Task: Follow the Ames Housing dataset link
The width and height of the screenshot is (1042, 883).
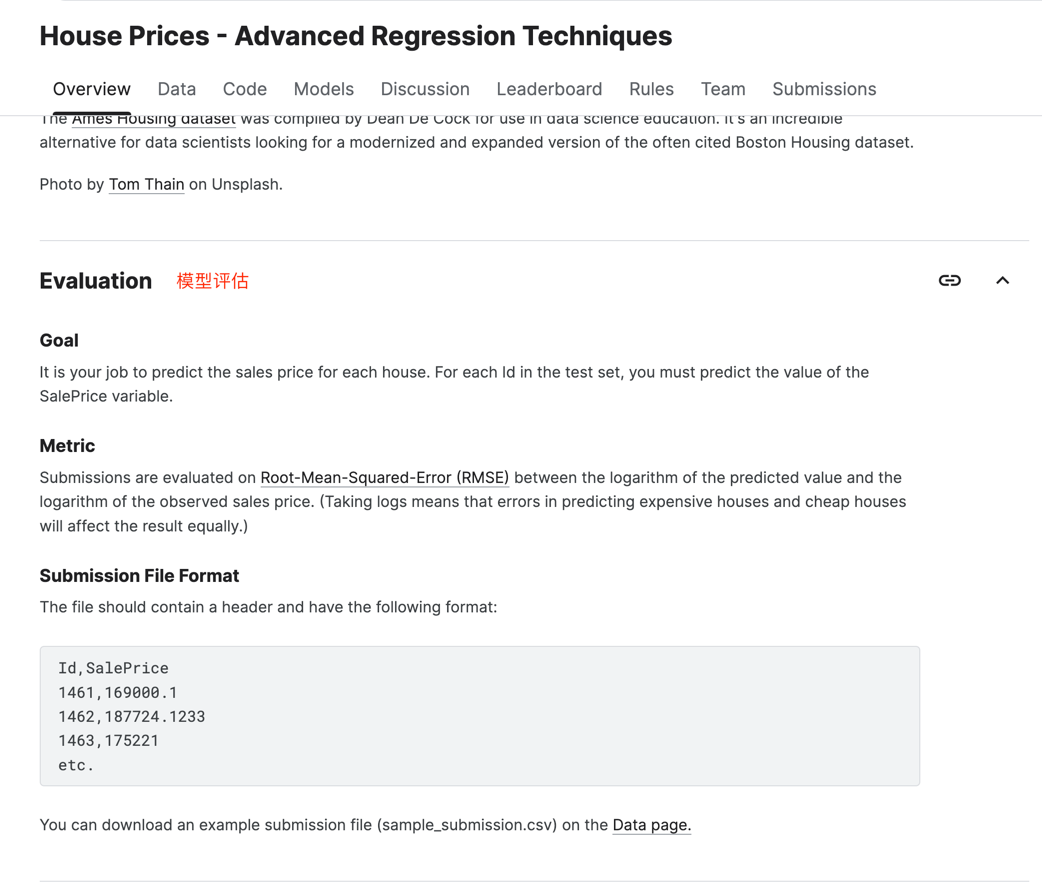Action: pyautogui.click(x=154, y=120)
